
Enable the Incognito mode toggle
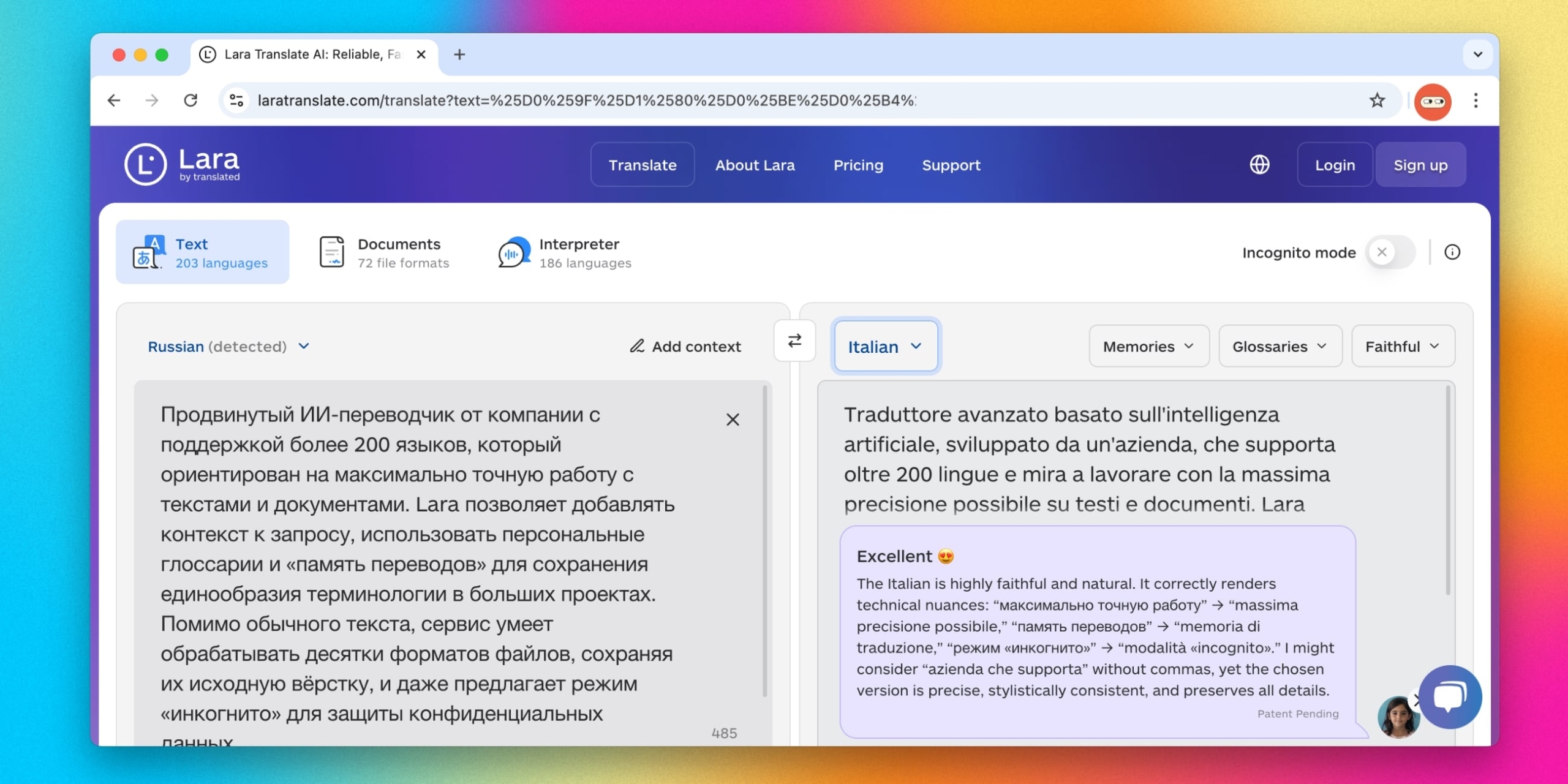coord(1390,252)
